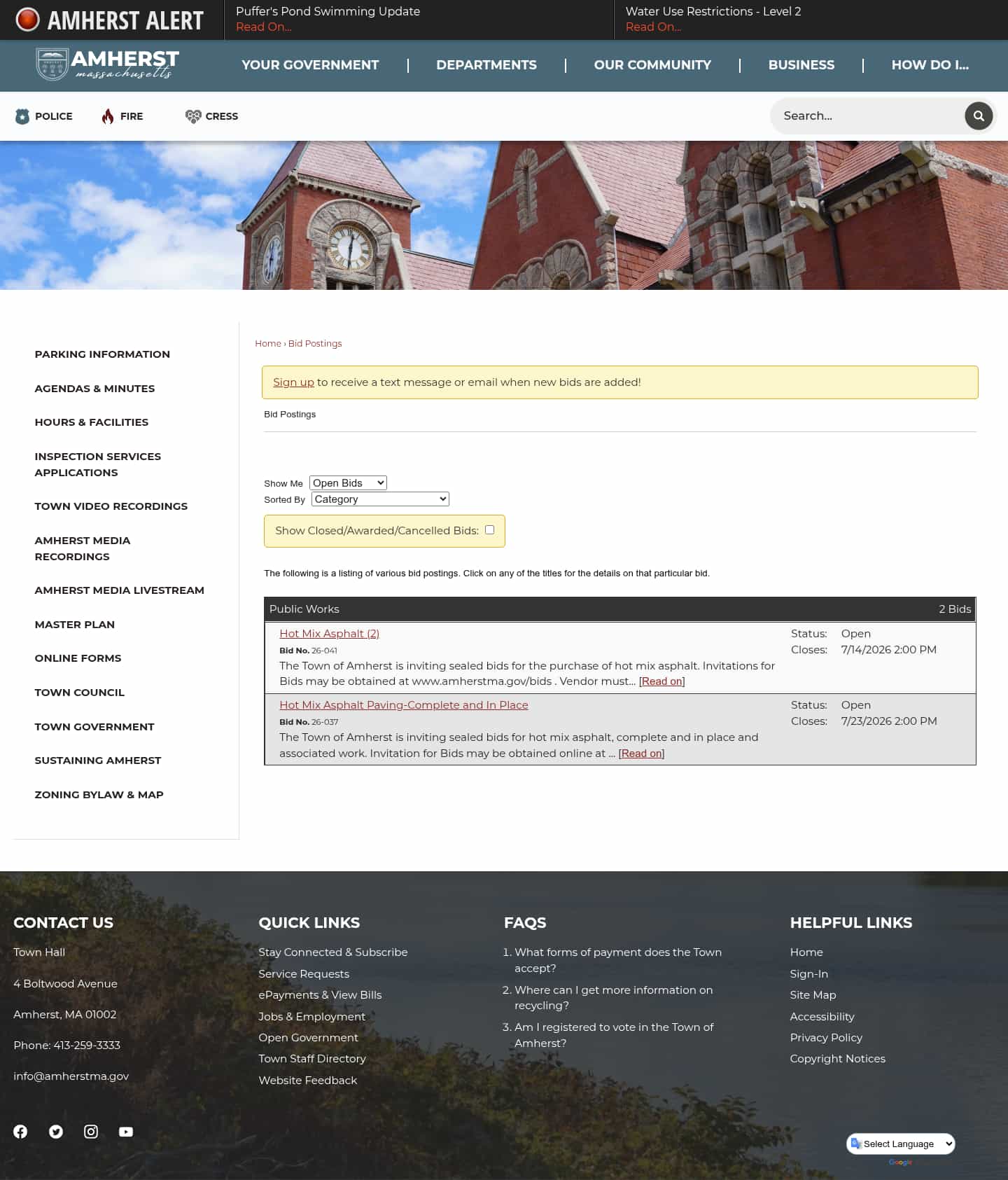Screen dimensions: 1008x1180
Task: Open Service Requests quick link
Action: tap(304, 974)
